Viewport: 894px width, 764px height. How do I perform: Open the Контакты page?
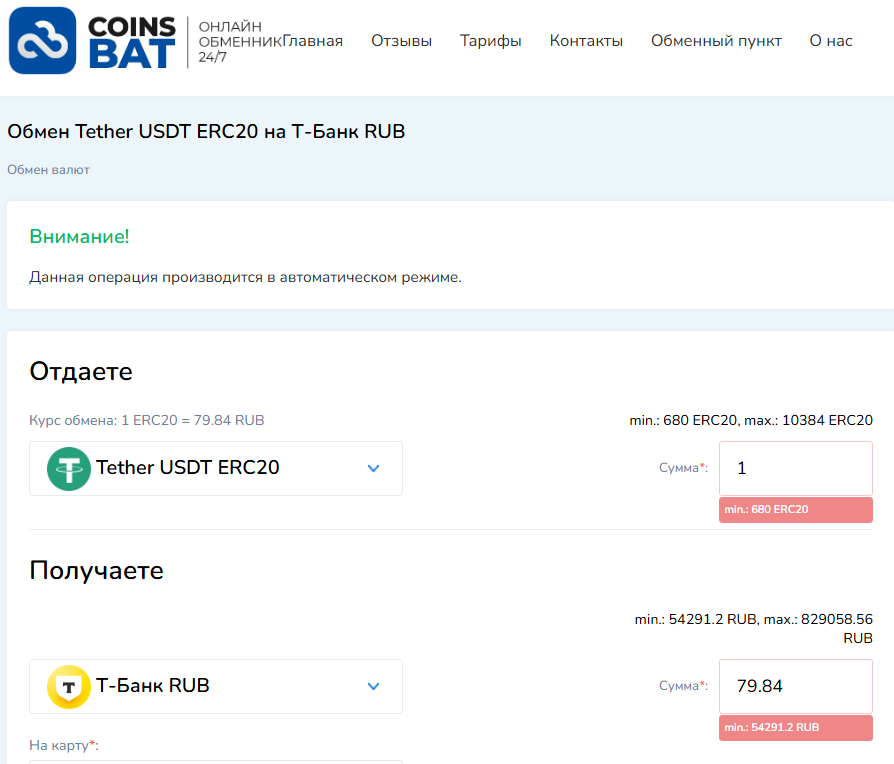585,42
